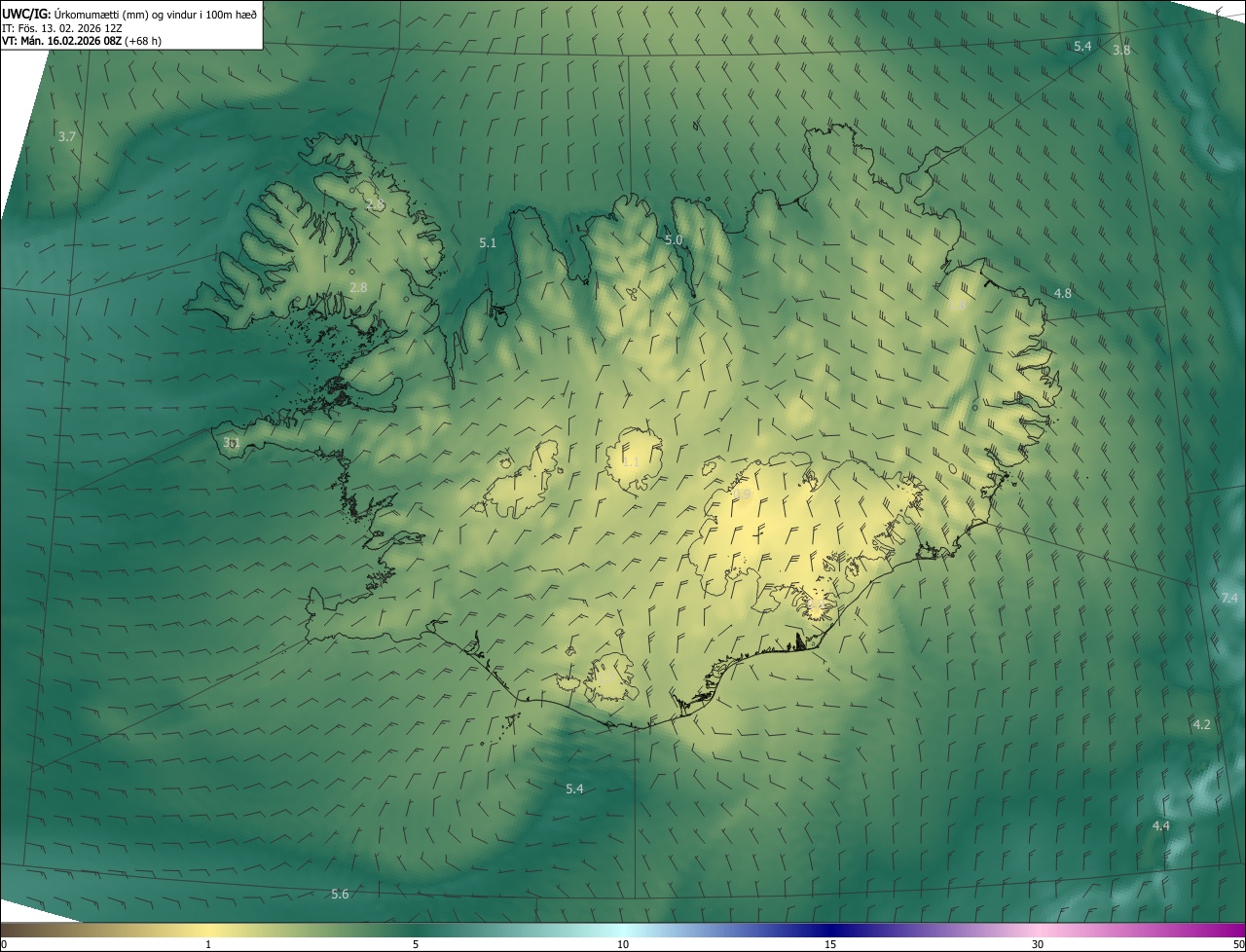Viewport: 1246px width, 952px height.
Task: Click the 3.8 value label on the map
Action: (x=1121, y=50)
